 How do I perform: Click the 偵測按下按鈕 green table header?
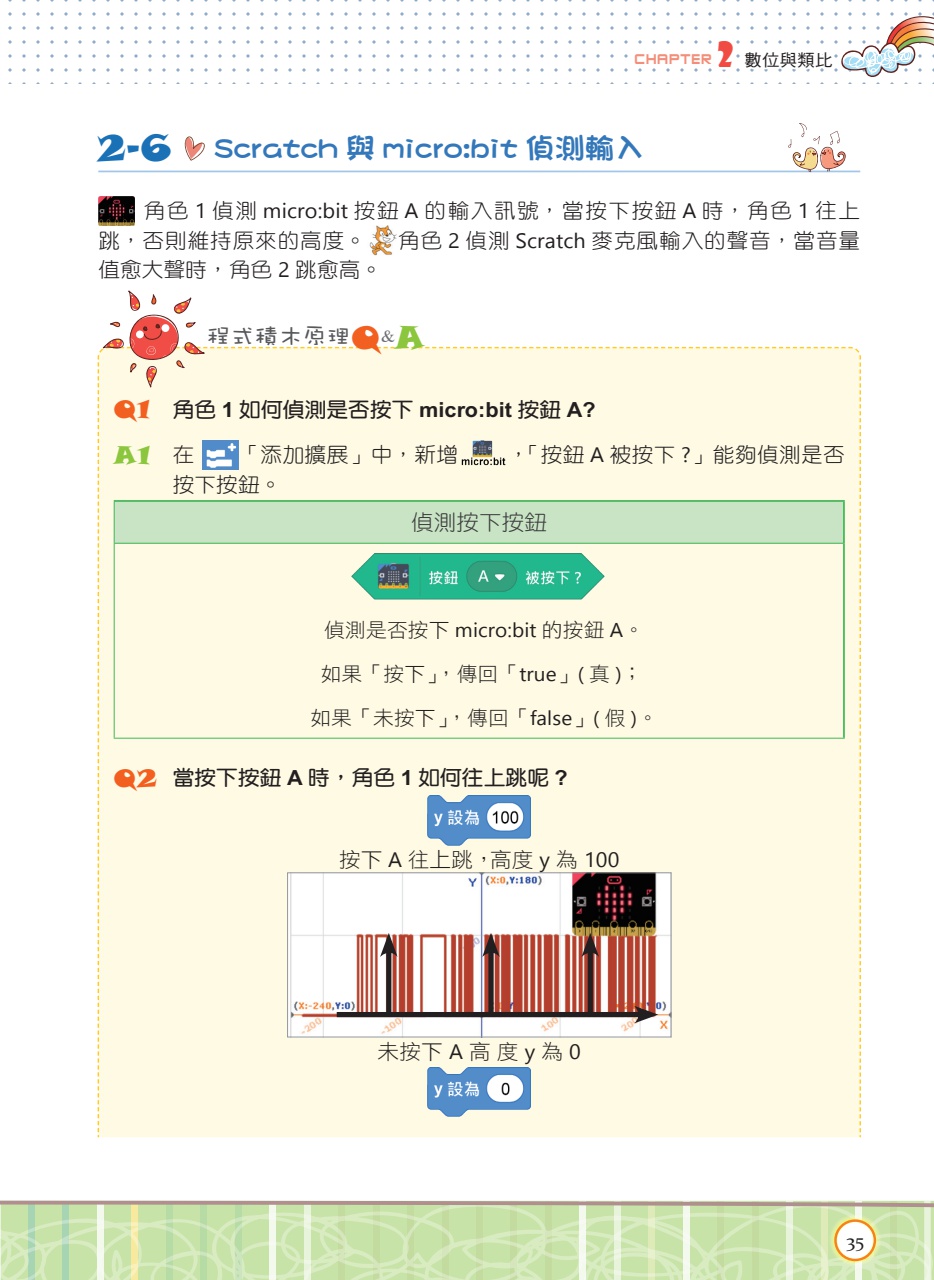click(479, 523)
